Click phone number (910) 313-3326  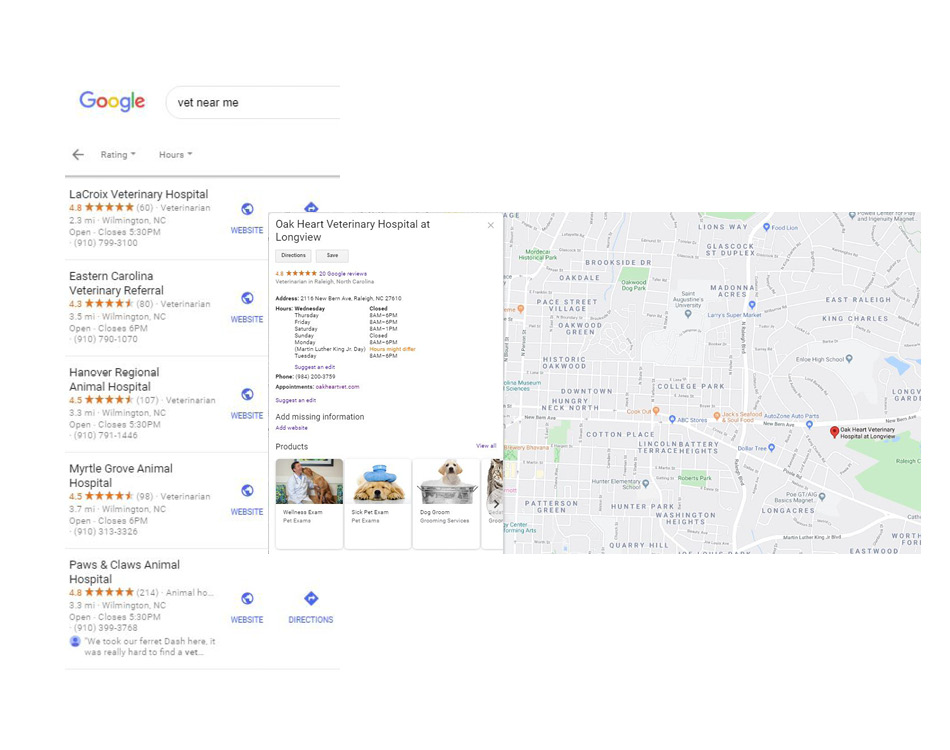click(105, 532)
